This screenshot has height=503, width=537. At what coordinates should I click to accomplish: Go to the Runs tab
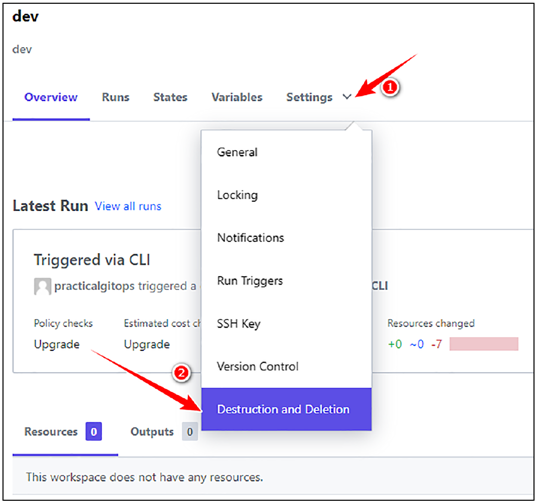(115, 97)
